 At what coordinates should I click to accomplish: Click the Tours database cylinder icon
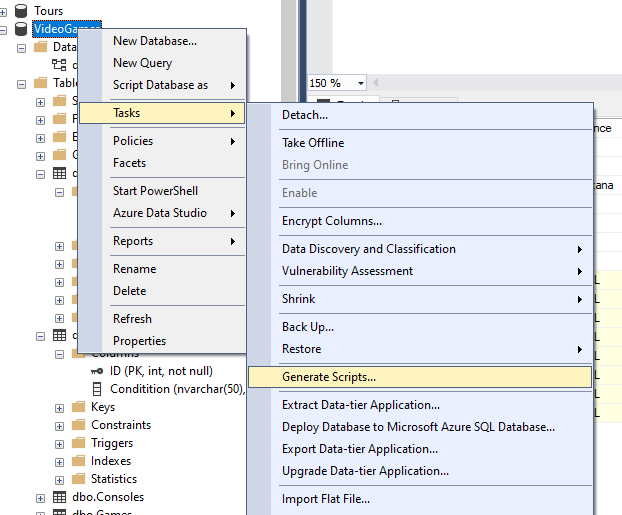[21, 11]
